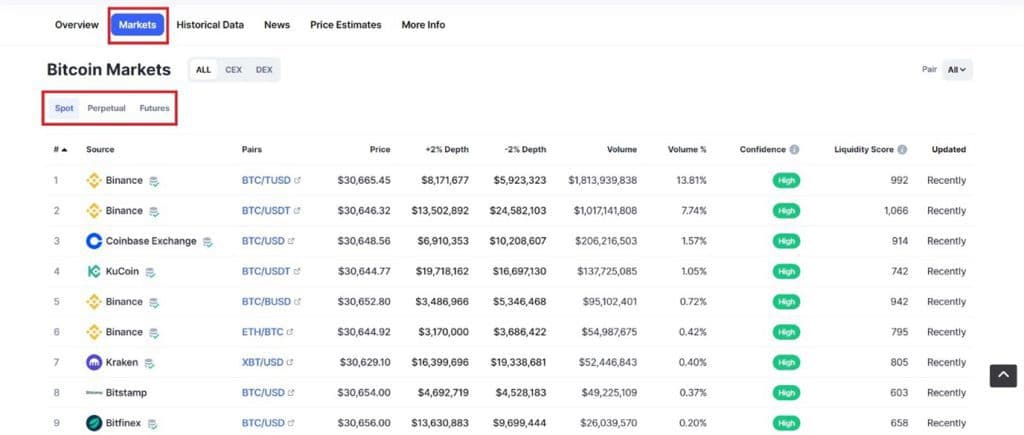Select the CEX filter toggle
This screenshot has width=1024, height=435.
click(x=233, y=70)
